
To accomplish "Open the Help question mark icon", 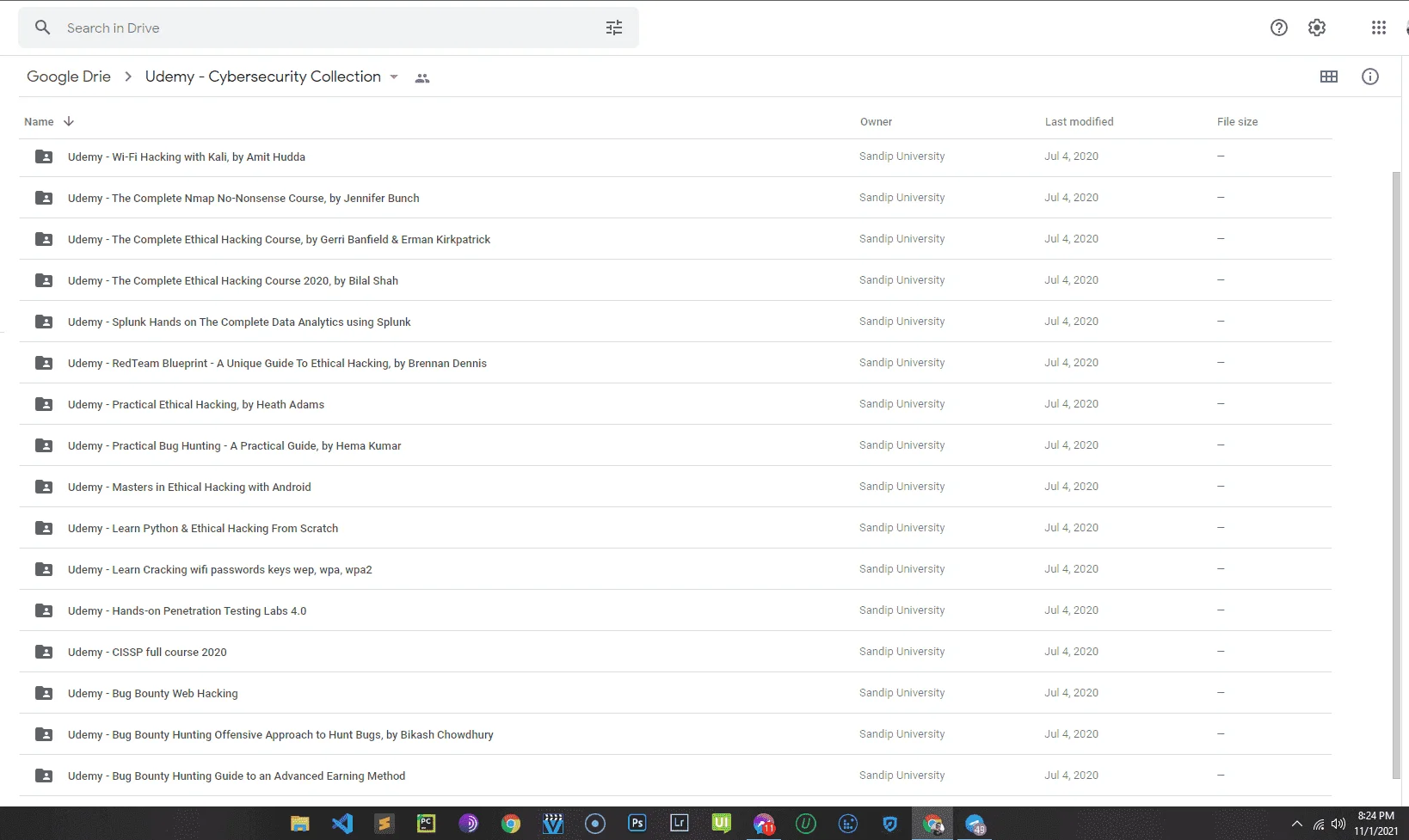I will point(1279,28).
